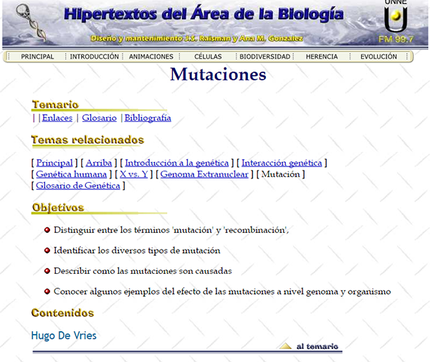The image size is (430, 362).
Task: Click the Arriba link
Action: click(99, 163)
